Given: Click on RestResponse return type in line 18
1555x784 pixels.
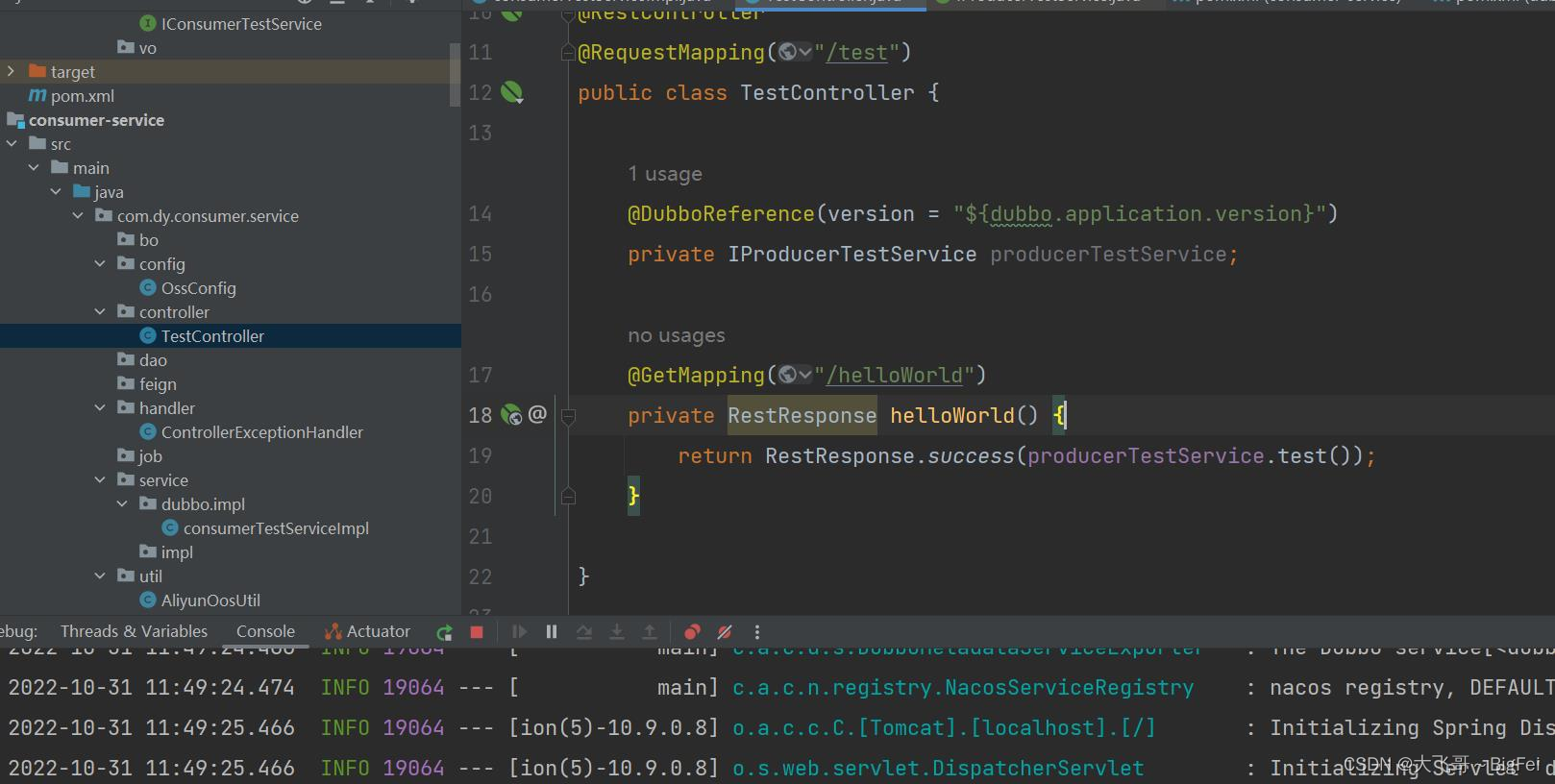Looking at the screenshot, I should click(802, 415).
